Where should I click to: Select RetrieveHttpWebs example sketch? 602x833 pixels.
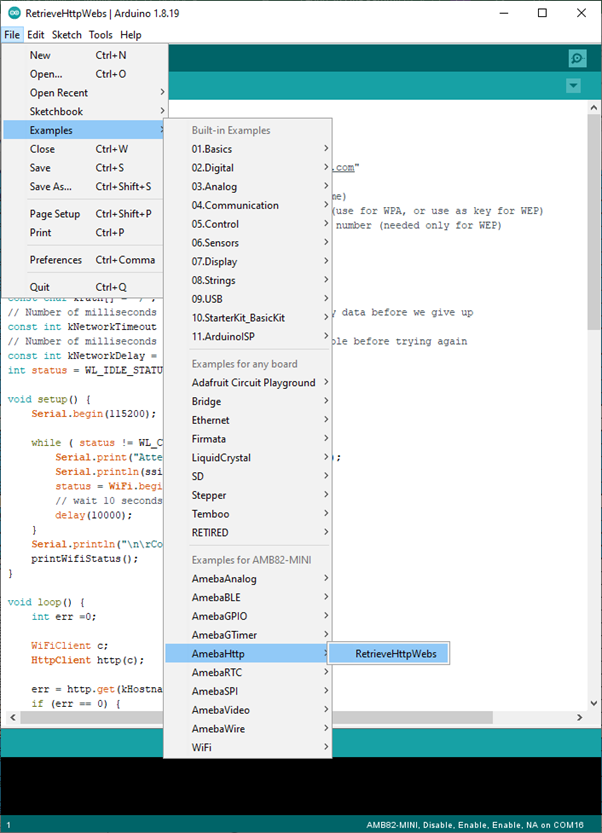point(390,654)
